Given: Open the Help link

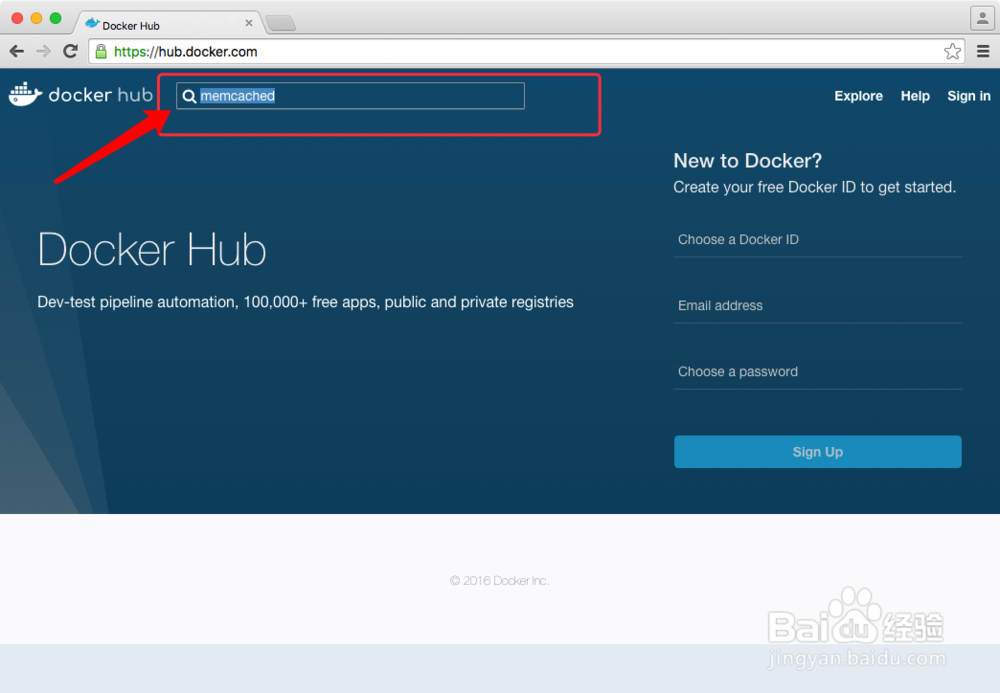Looking at the screenshot, I should pos(915,96).
